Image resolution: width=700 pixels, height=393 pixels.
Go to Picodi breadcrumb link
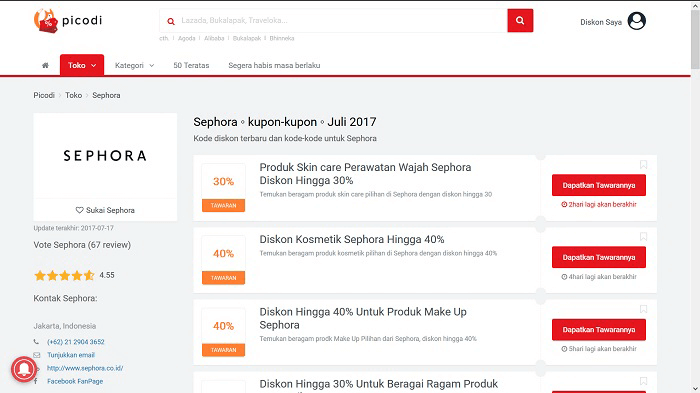coord(44,95)
